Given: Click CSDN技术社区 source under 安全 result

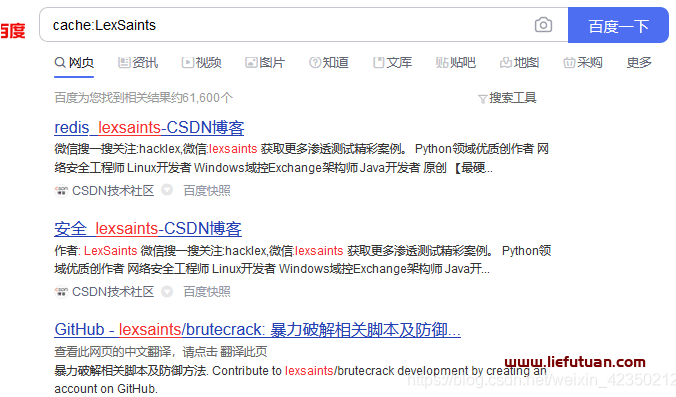Looking at the screenshot, I should pyautogui.click(x=113, y=292).
